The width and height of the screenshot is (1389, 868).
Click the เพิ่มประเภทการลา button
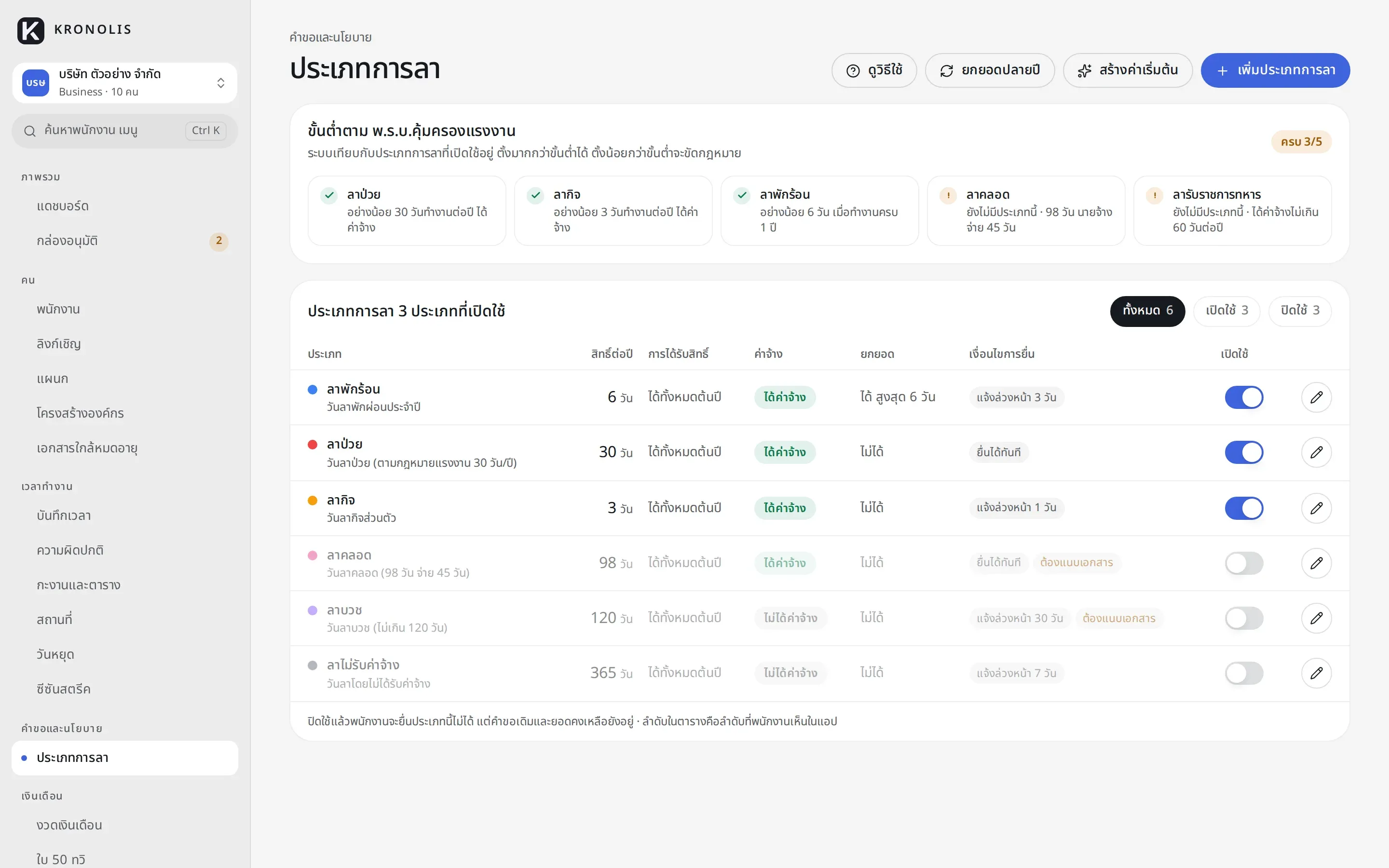(1275, 70)
